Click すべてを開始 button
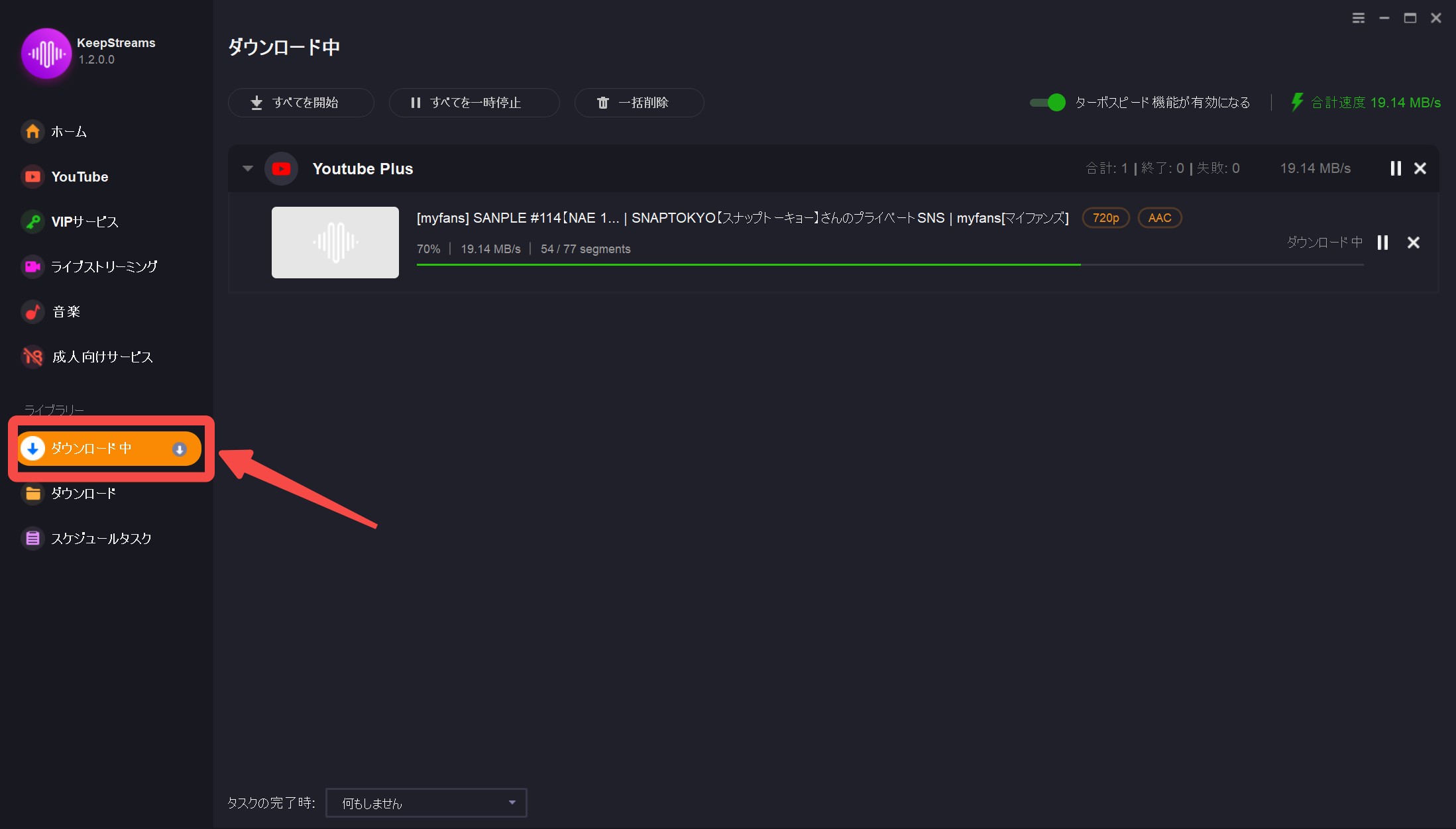This screenshot has height=829, width=1456. [x=301, y=103]
